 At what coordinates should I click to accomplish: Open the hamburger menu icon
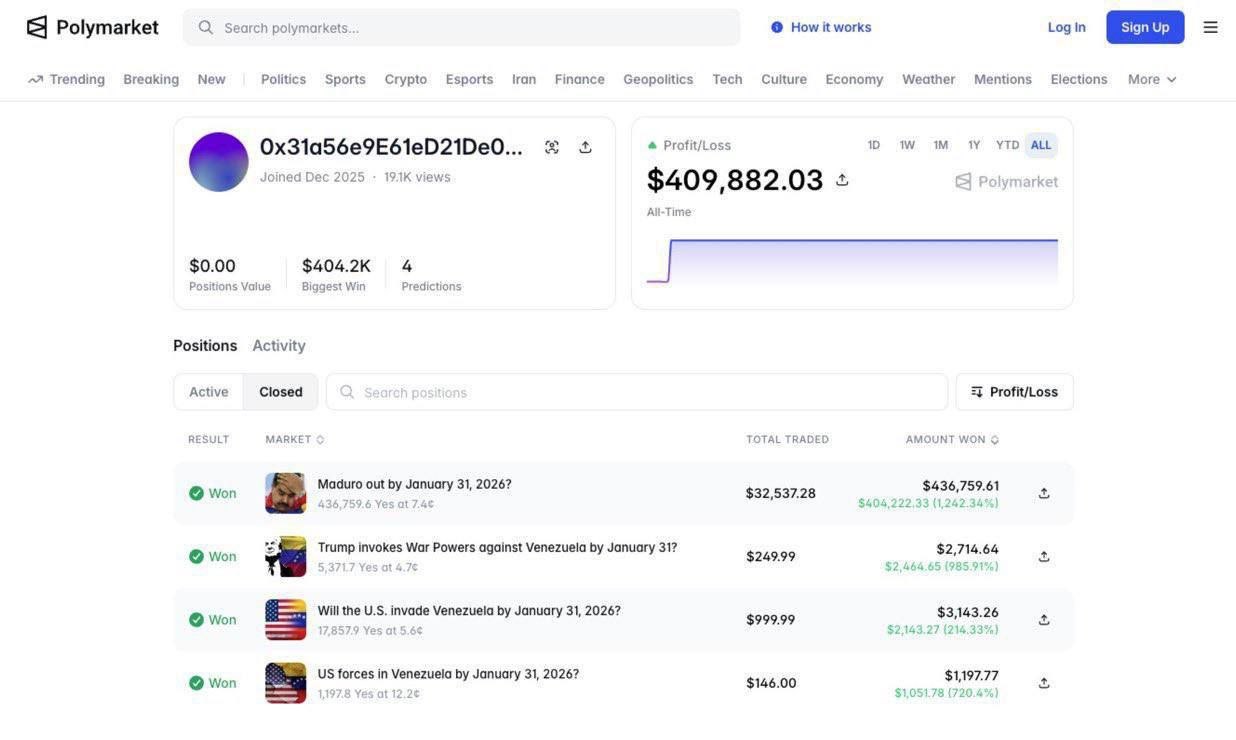[1210, 27]
